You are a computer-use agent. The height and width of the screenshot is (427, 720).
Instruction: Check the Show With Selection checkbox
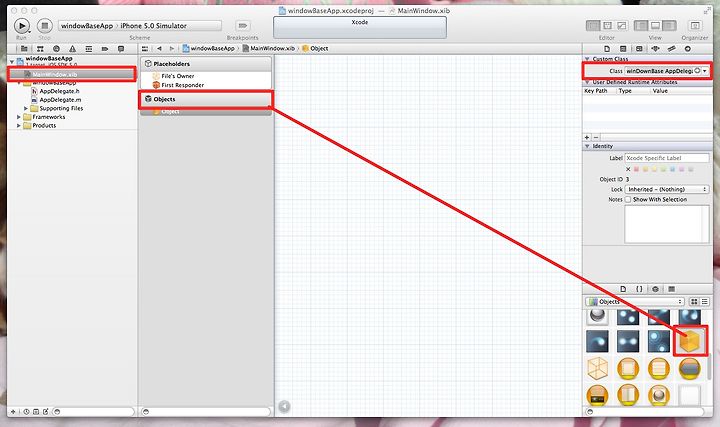coord(628,199)
